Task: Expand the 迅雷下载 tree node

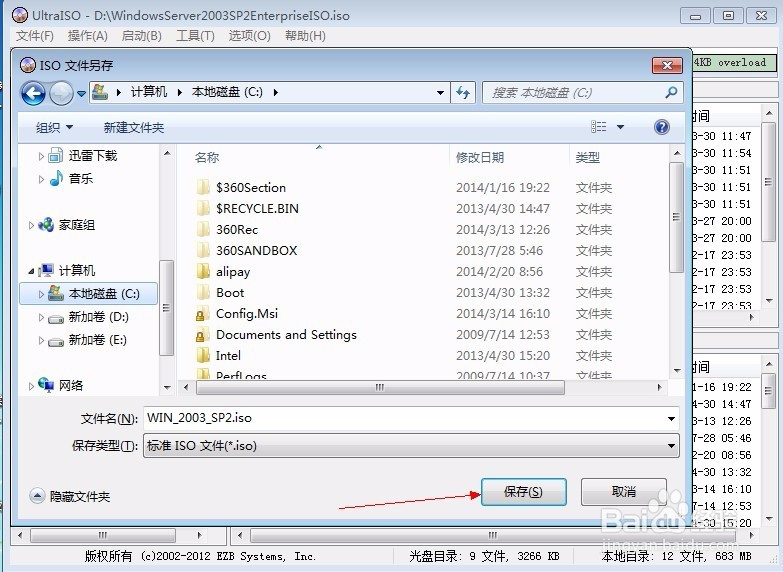Action: (x=41, y=156)
